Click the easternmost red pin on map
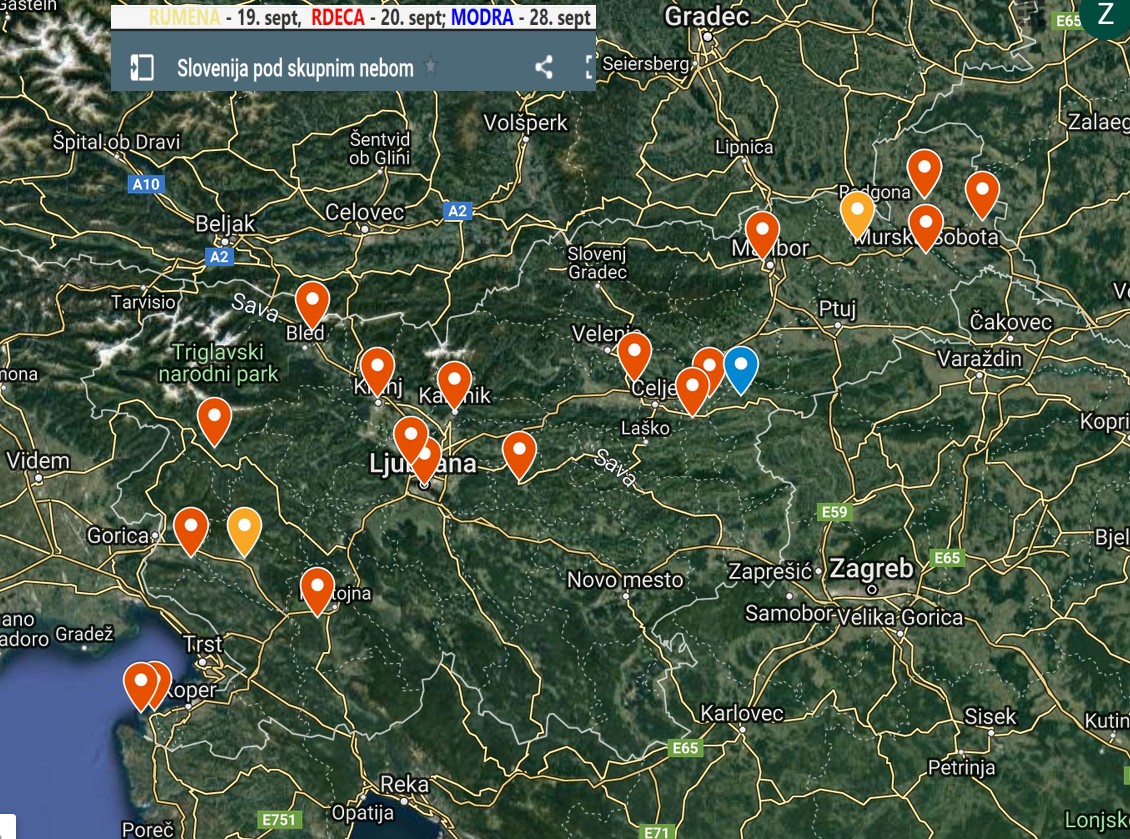The height and width of the screenshot is (839, 1130). (x=982, y=192)
